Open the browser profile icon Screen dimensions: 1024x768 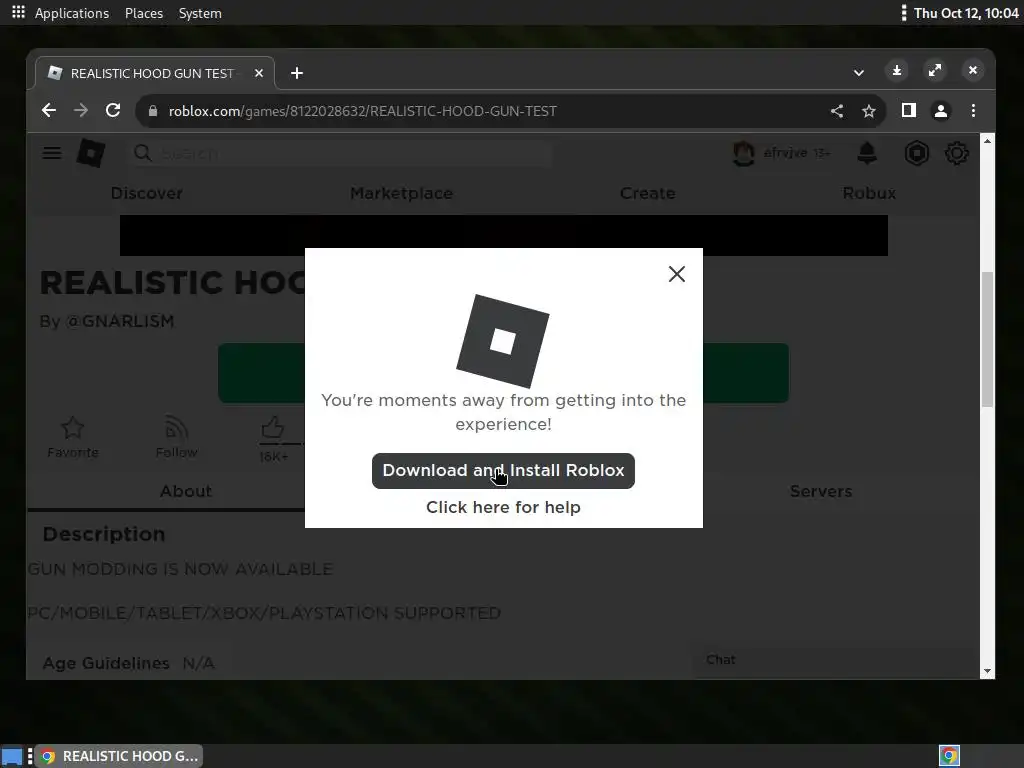940,111
